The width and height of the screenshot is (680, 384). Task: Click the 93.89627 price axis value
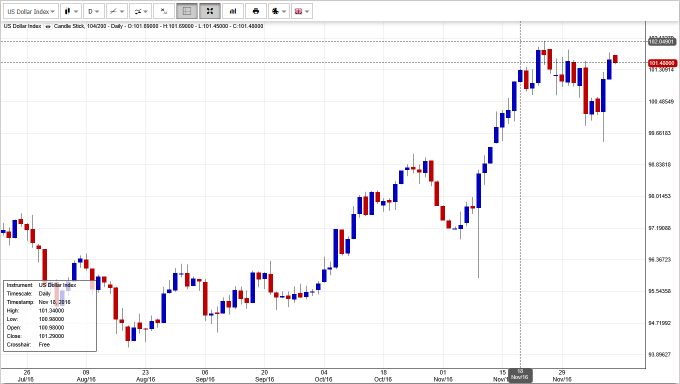click(x=661, y=354)
